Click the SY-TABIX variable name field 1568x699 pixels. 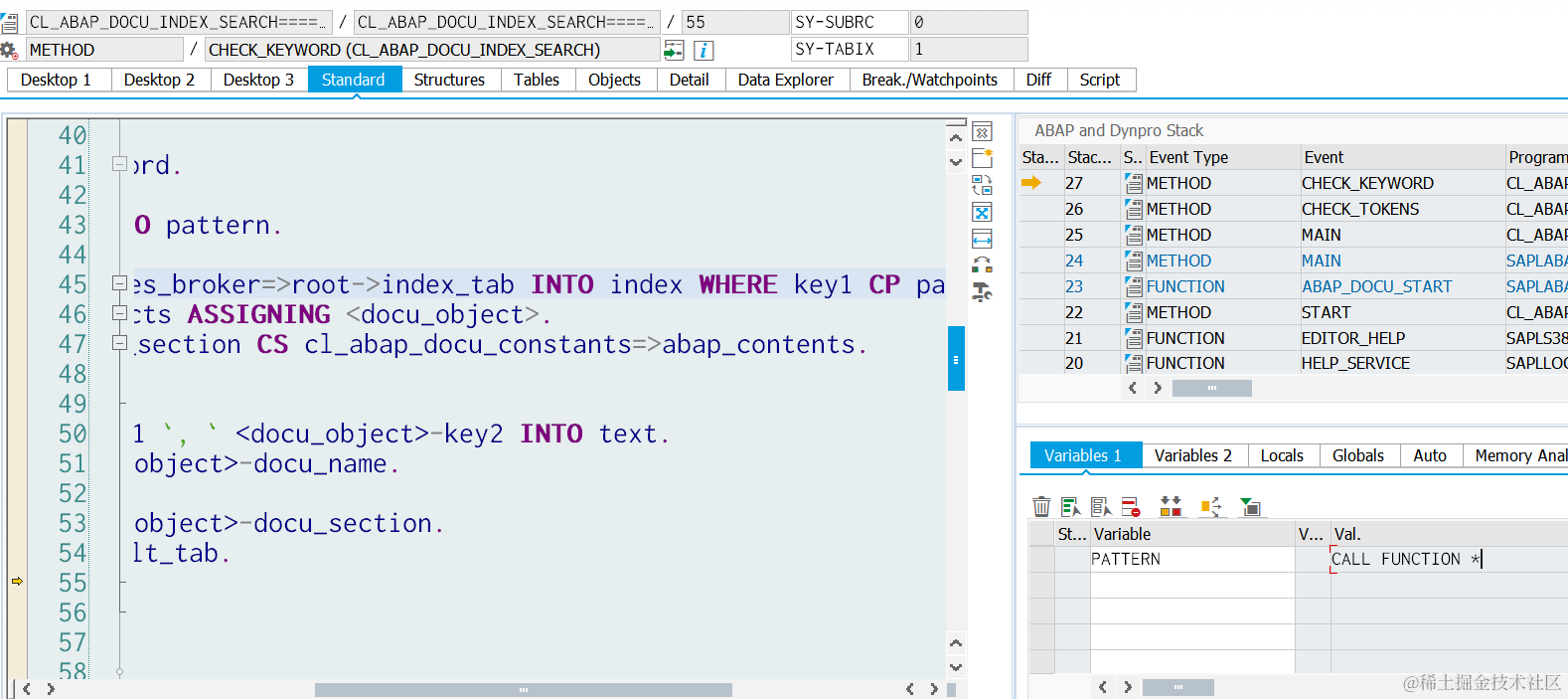[x=850, y=49]
